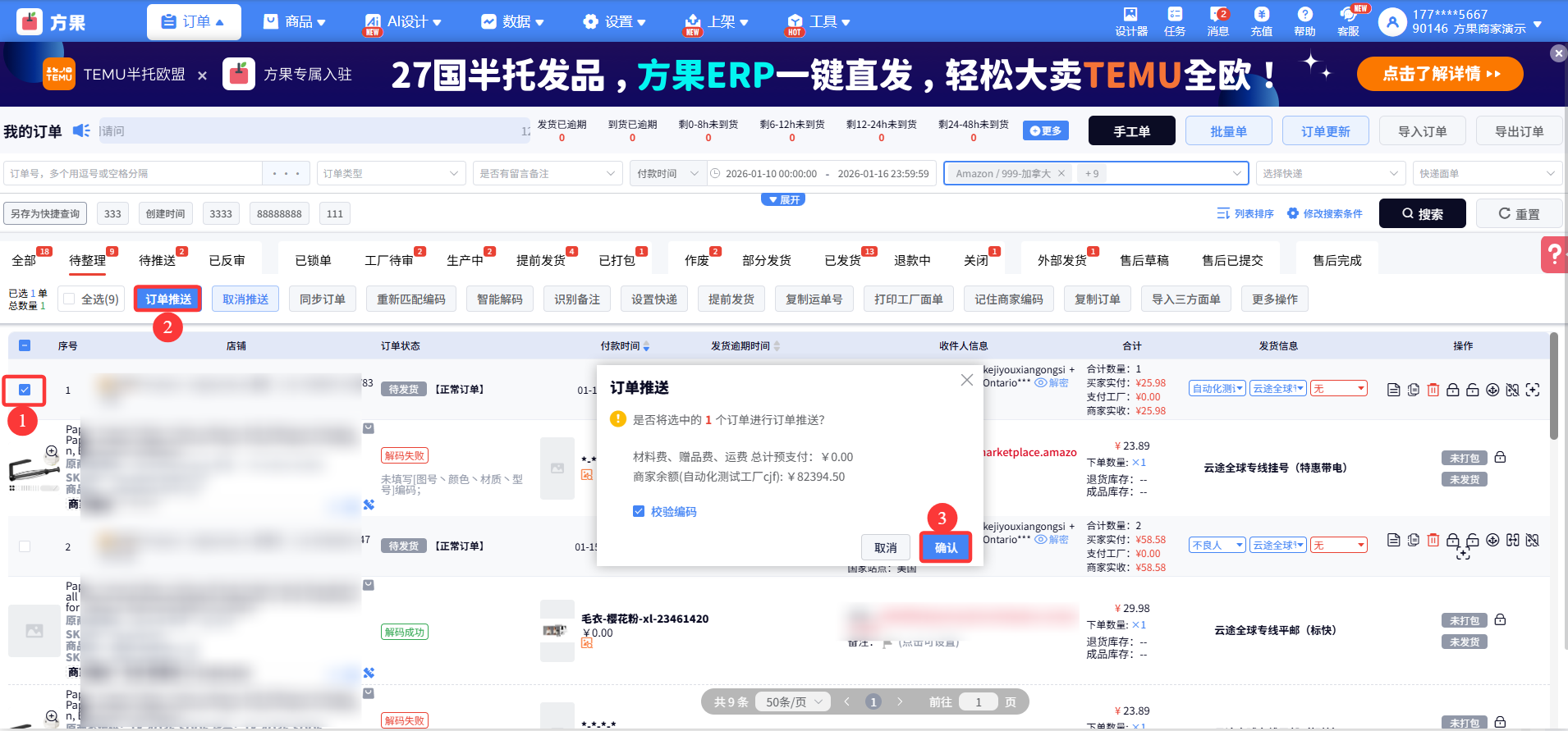Viewport: 1568px width, 731px height.
Task: Click the 充值 recharge icon
Action: pyautogui.click(x=1261, y=21)
